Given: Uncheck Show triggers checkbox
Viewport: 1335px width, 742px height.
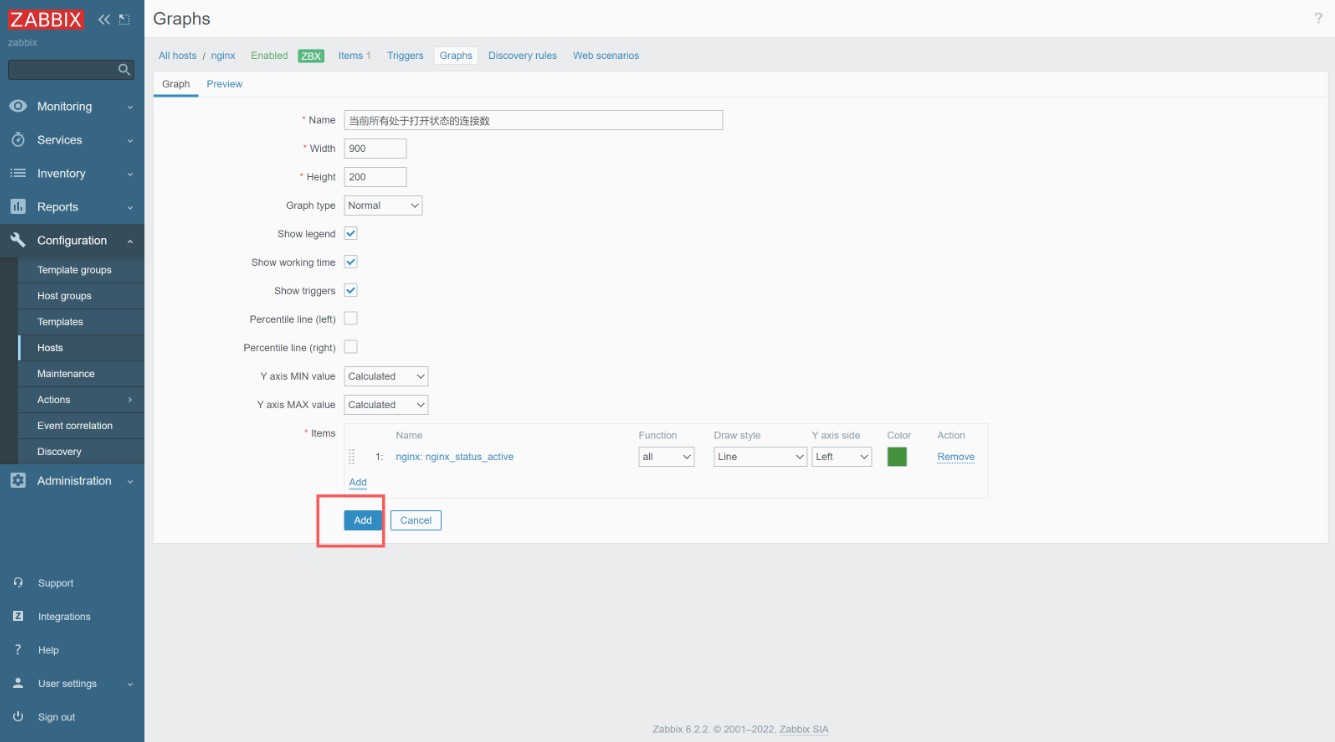Looking at the screenshot, I should pos(351,290).
